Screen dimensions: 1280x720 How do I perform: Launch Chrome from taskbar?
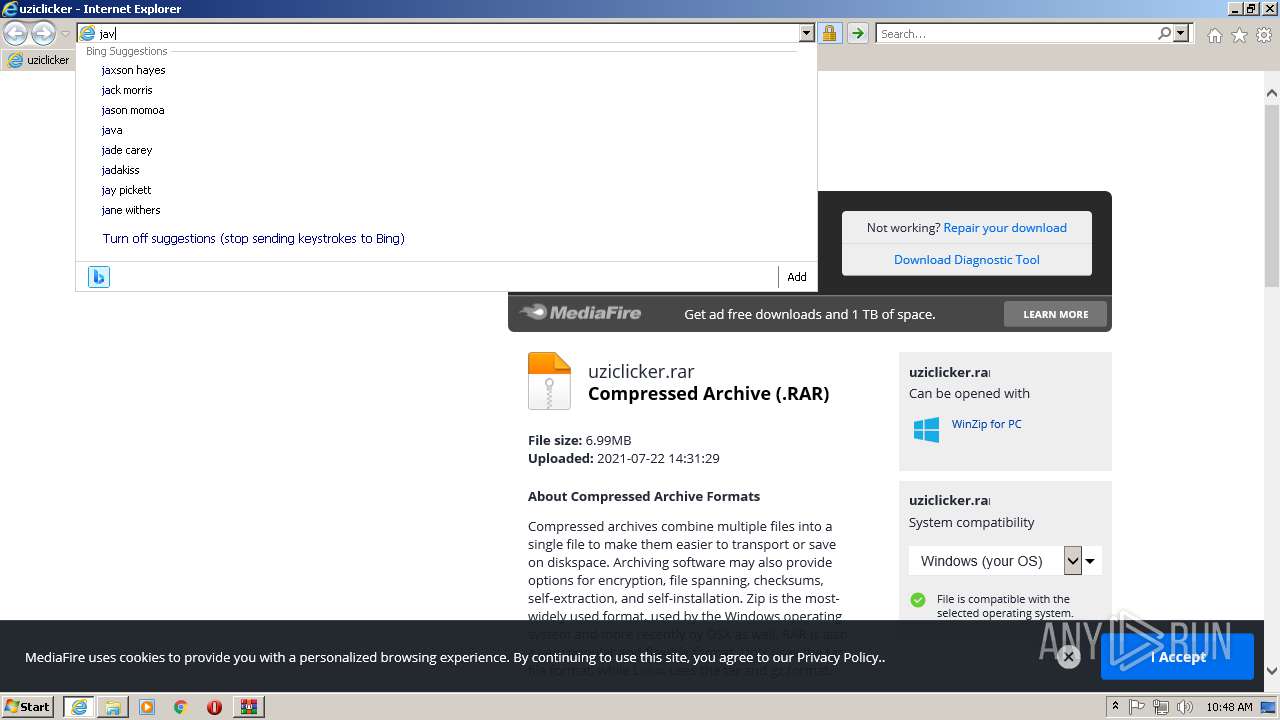(180, 707)
